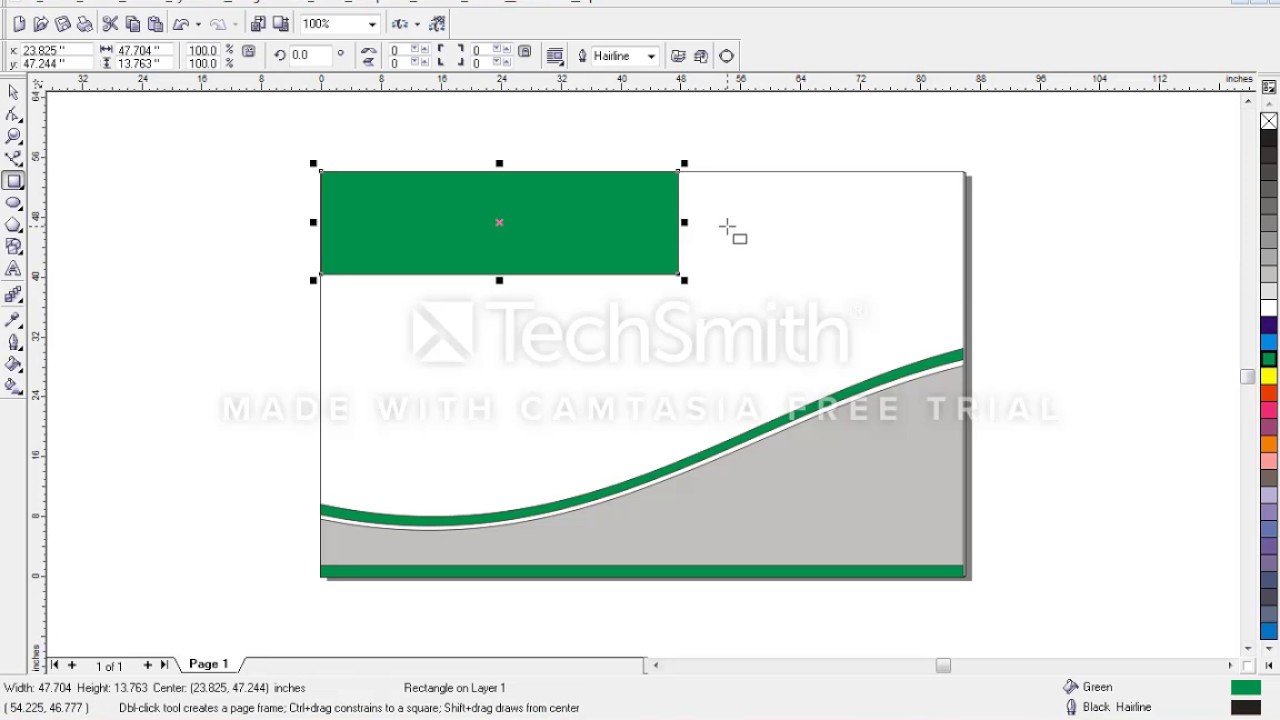The width and height of the screenshot is (1280, 720).
Task: Select the Text tool
Action: pyautogui.click(x=13, y=269)
